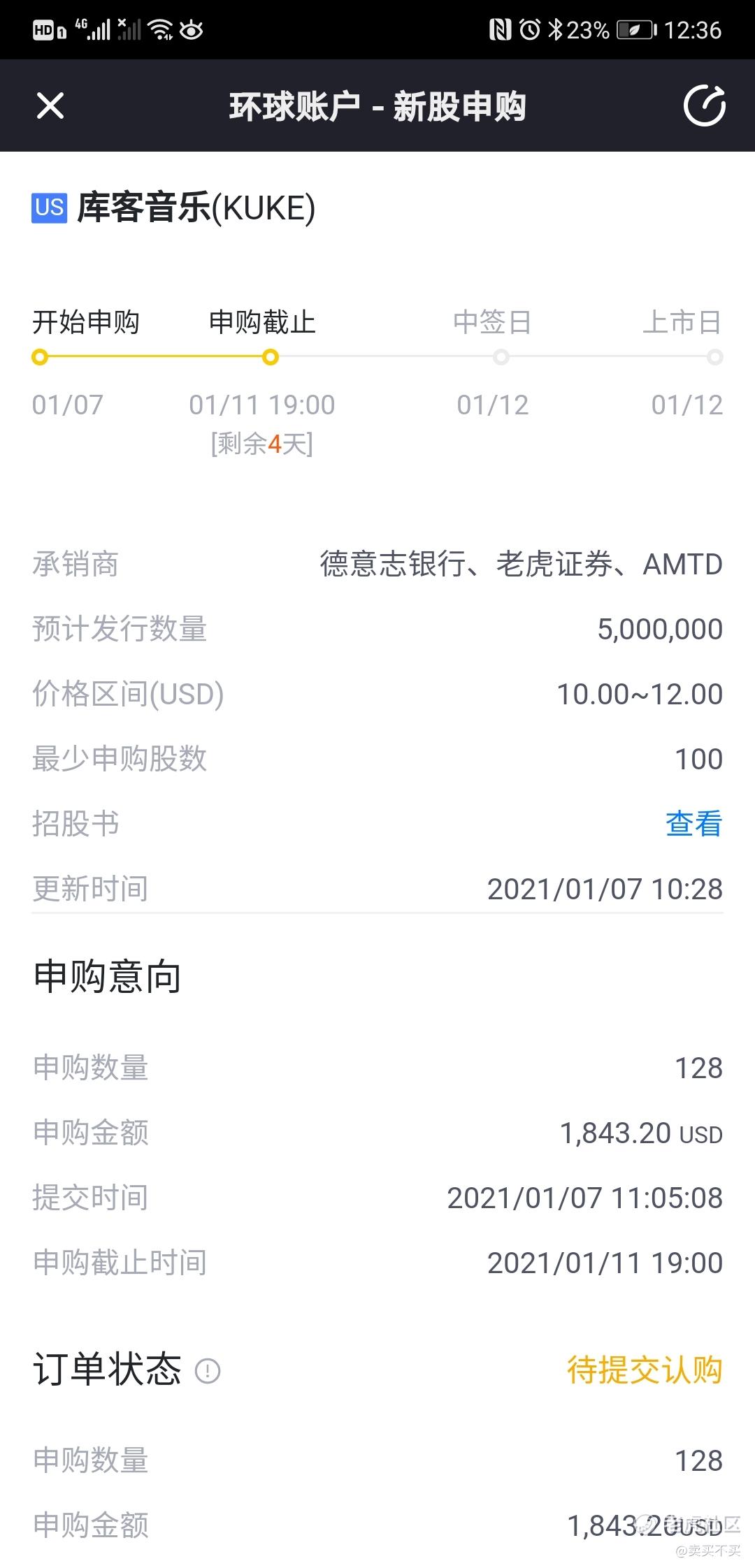Tap the NFC icon in the status bar

pyautogui.click(x=500, y=29)
